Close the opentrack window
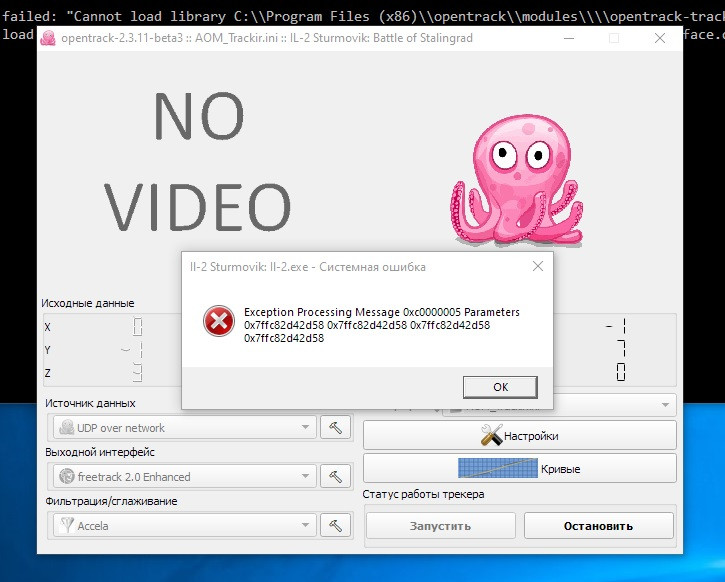This screenshot has width=725, height=582. pyautogui.click(x=660, y=38)
